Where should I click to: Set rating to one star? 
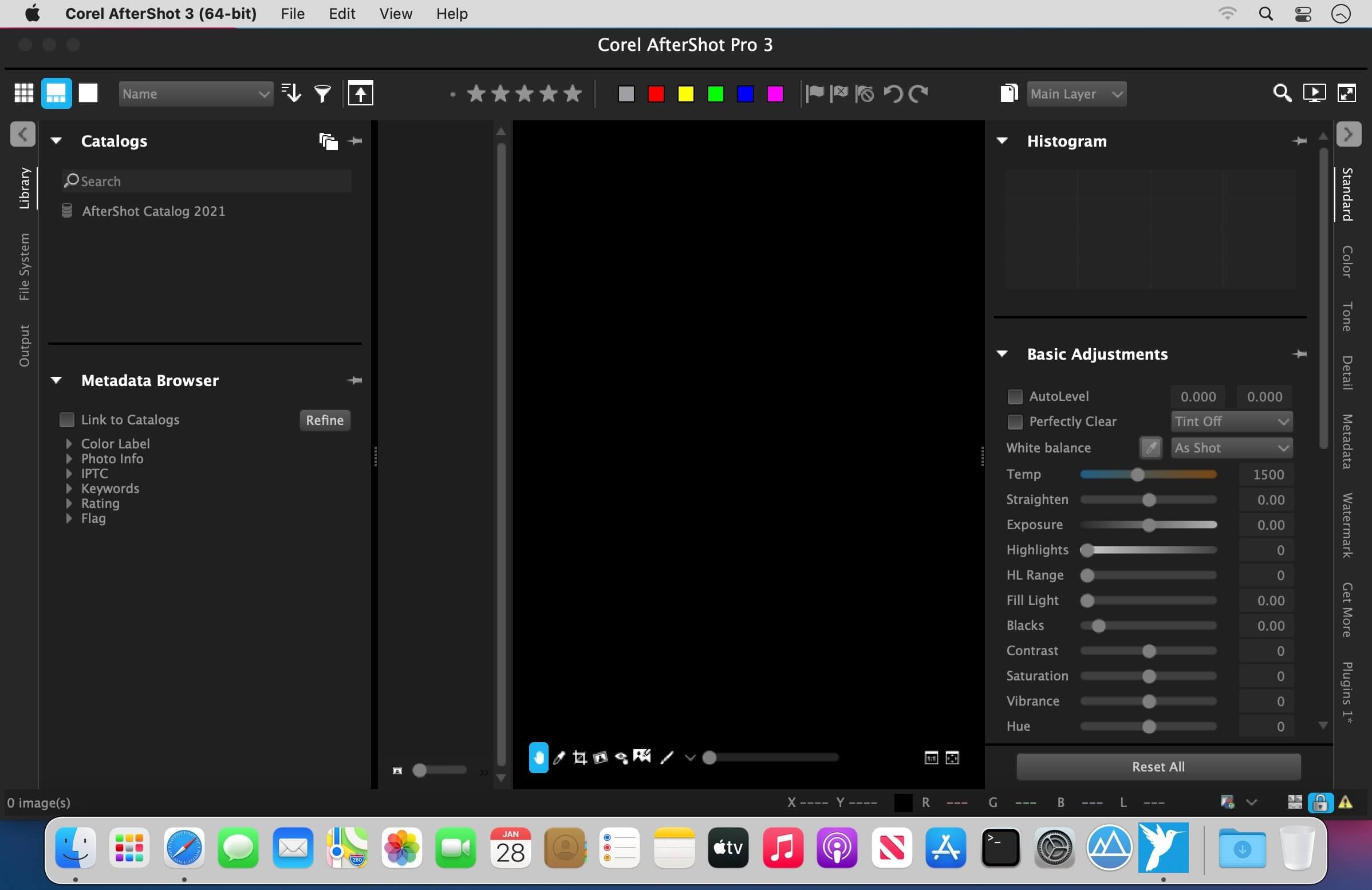(476, 93)
